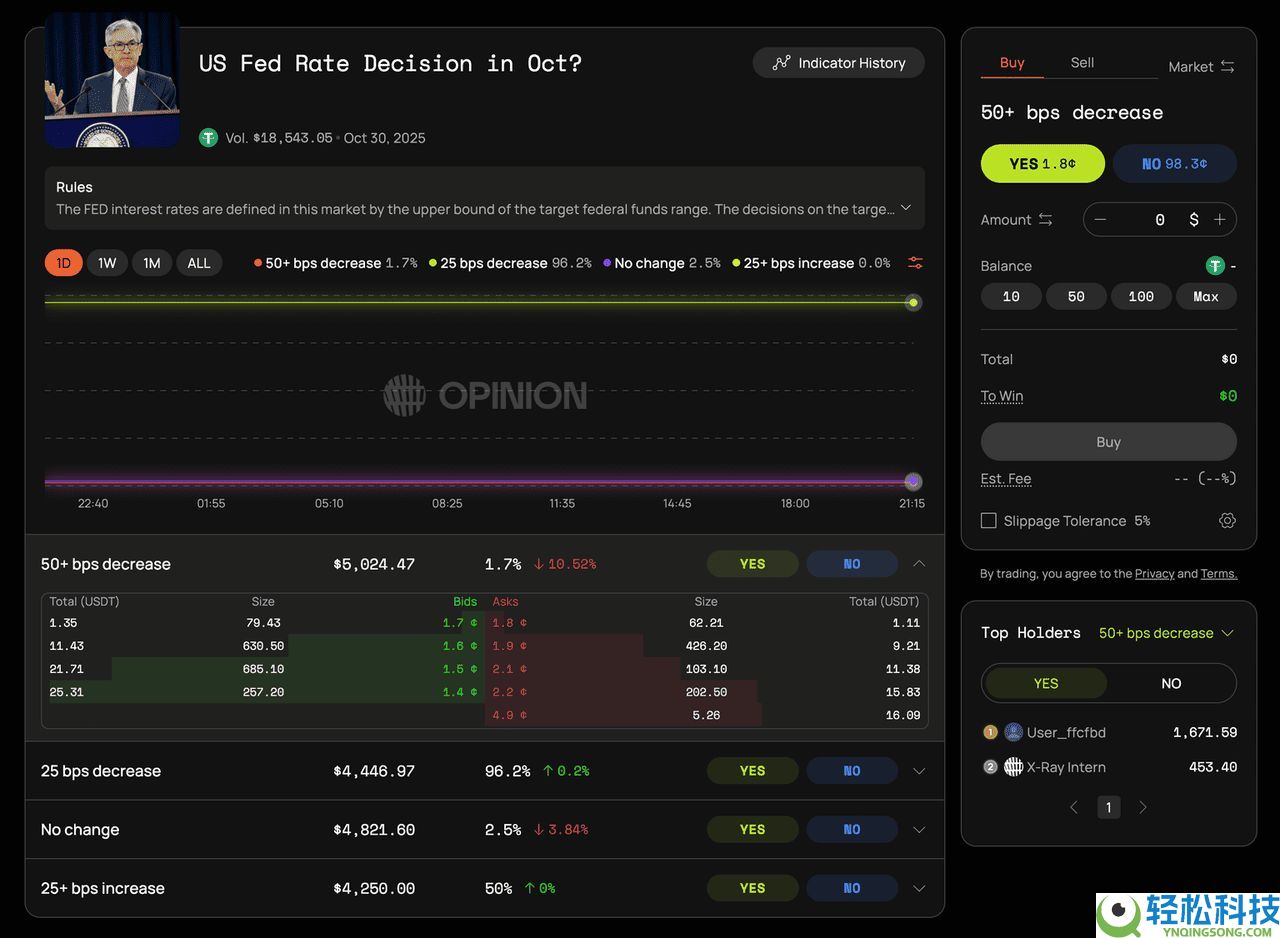The height and width of the screenshot is (938, 1280).
Task: Click the Market order type switch icon
Action: [1227, 67]
